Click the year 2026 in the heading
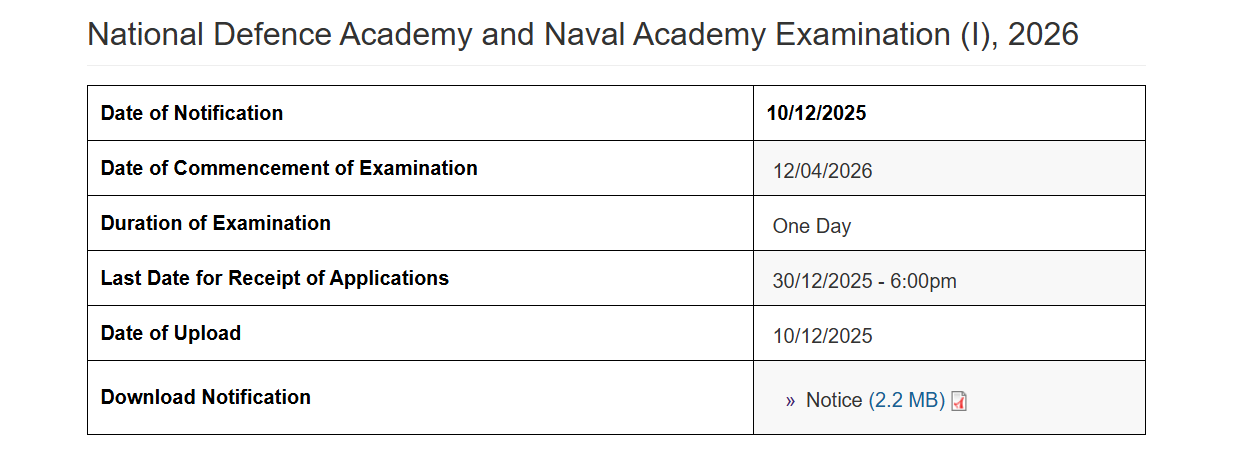This screenshot has width=1257, height=459. point(1043,35)
